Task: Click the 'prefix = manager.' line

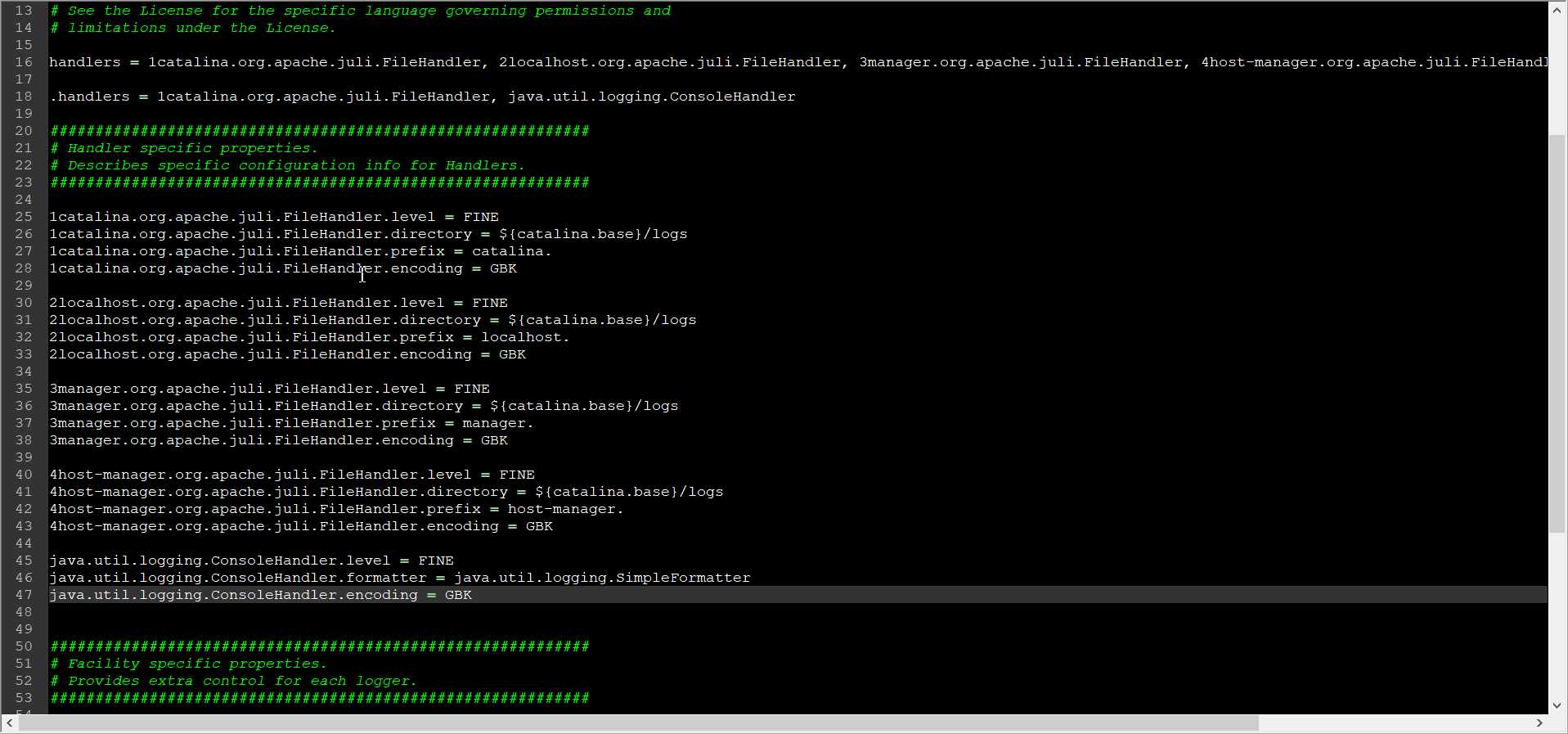Action: point(291,423)
